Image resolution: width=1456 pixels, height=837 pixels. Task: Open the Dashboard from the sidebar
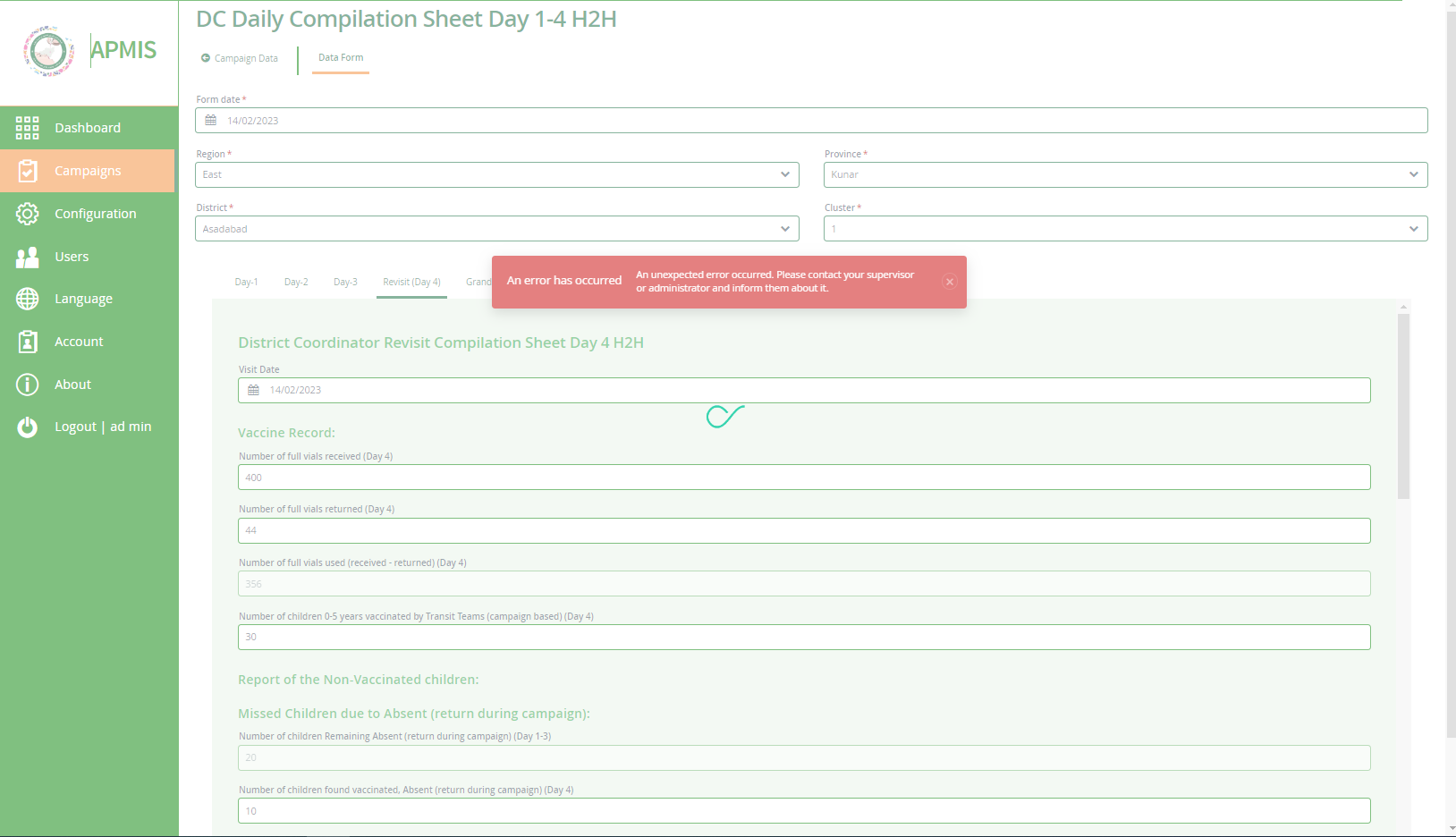click(x=27, y=127)
